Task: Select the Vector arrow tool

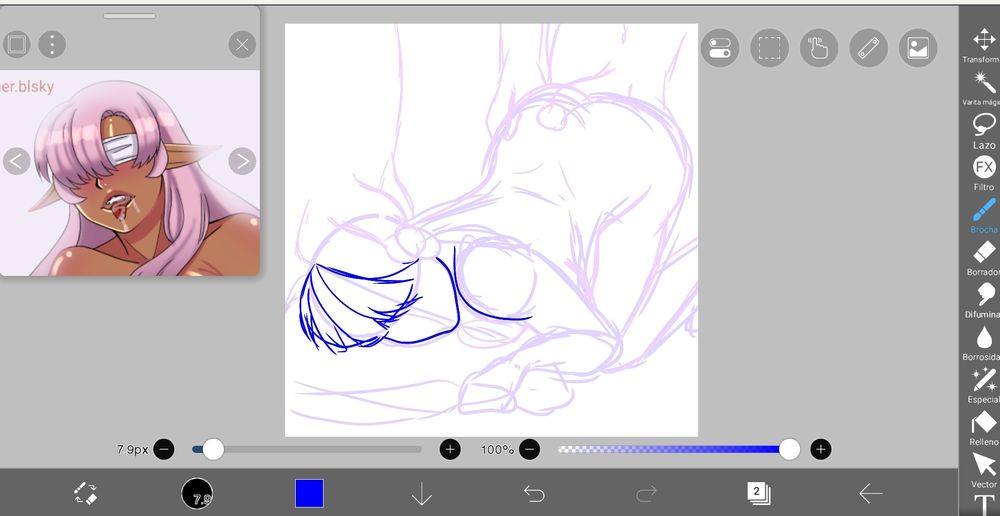Action: [x=983, y=470]
